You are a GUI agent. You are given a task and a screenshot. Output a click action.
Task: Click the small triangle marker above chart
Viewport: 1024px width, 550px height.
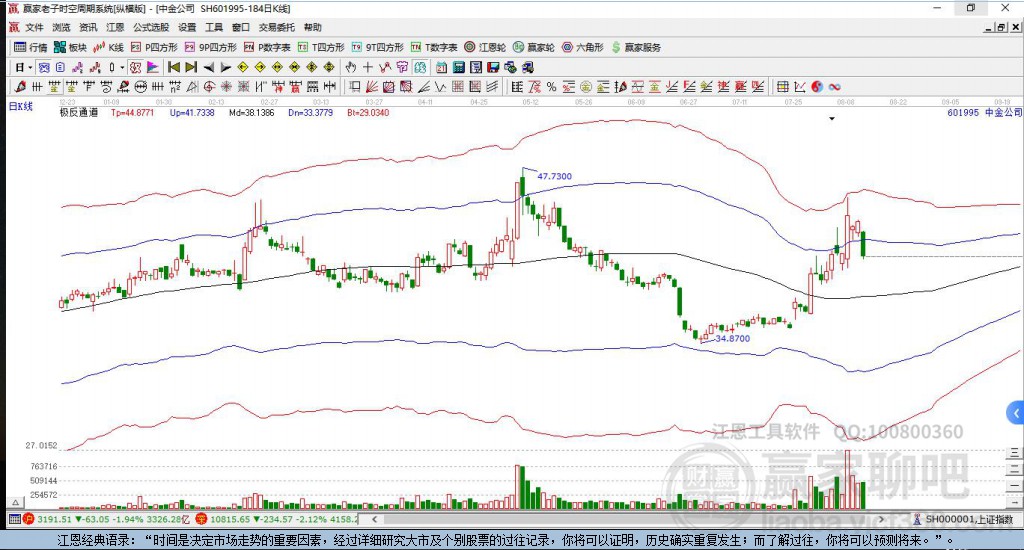[x=832, y=119]
